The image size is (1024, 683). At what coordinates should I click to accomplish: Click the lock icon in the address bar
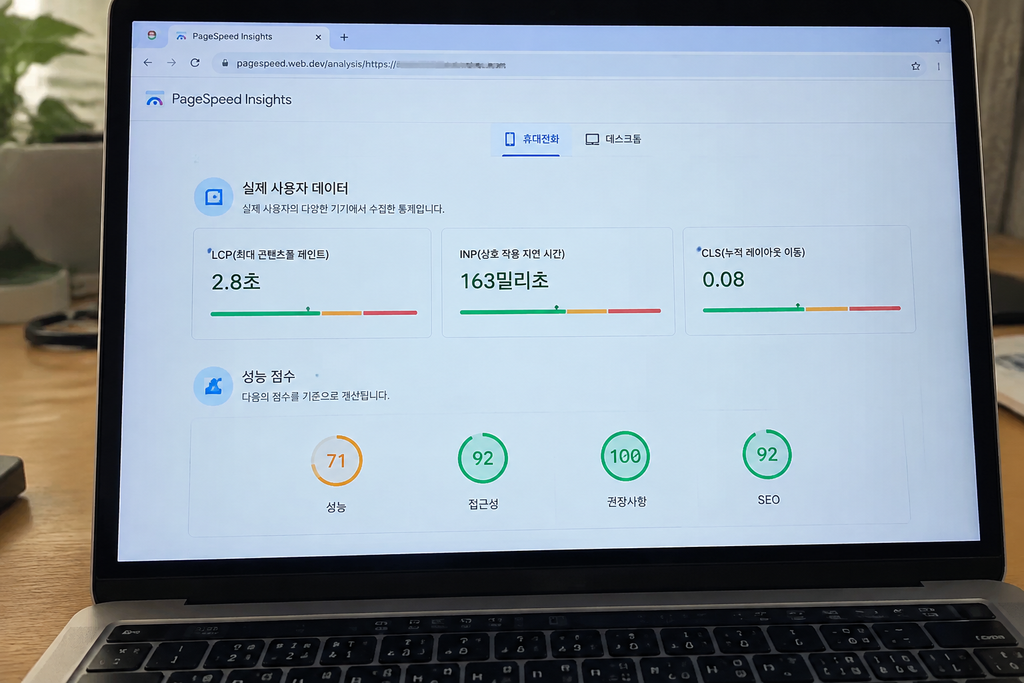[225, 63]
